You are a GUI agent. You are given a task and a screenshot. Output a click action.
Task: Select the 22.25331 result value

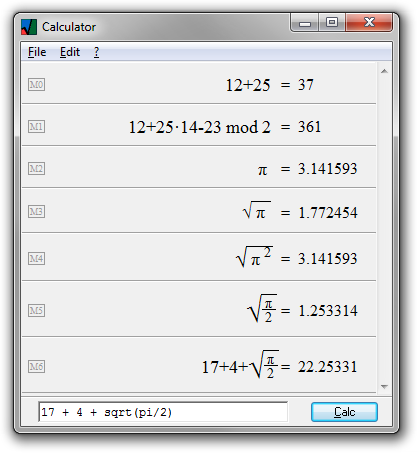point(327,367)
